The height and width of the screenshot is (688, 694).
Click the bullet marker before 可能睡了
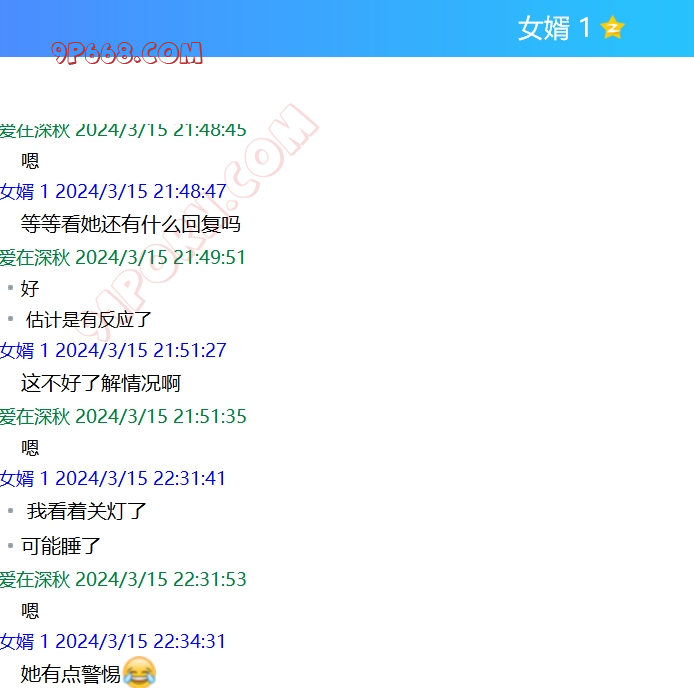pyautogui.click(x=10, y=546)
